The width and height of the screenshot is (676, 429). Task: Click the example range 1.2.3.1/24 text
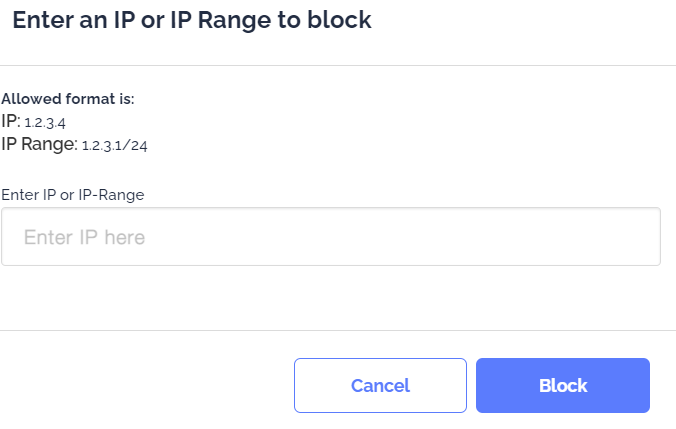point(115,145)
